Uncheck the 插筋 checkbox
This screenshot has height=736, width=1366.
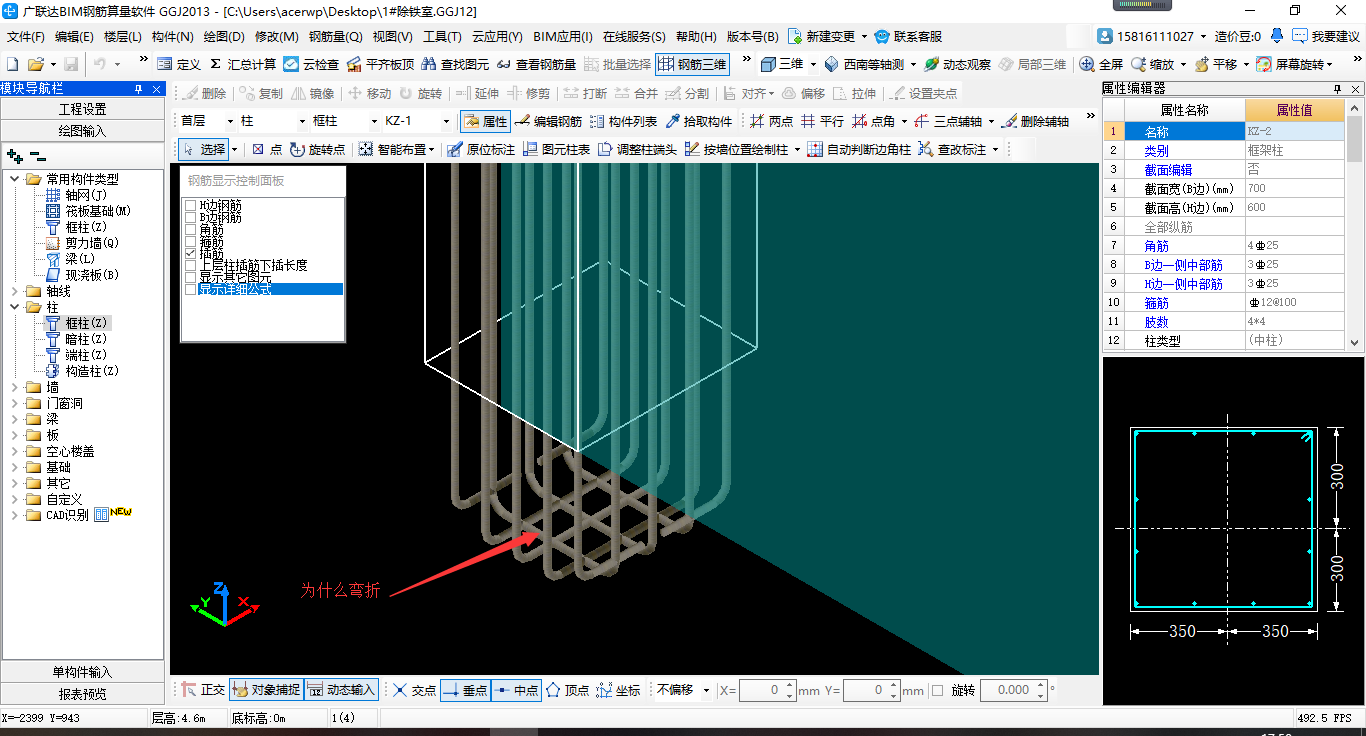point(191,255)
